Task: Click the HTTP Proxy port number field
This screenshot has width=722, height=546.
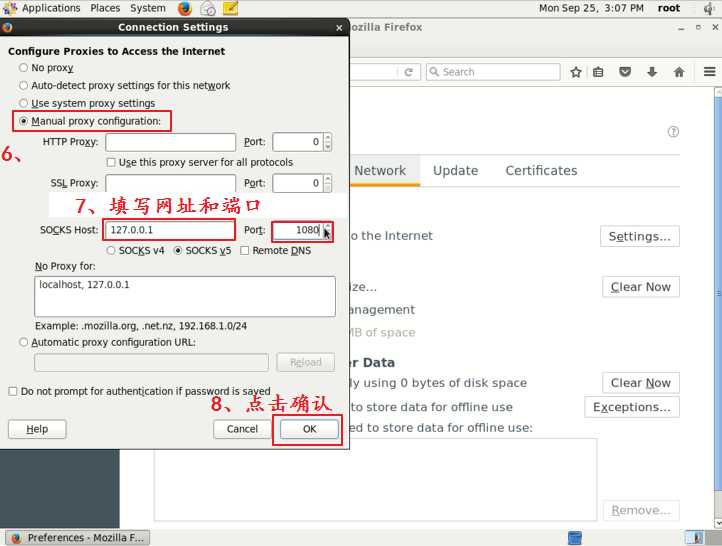Action: click(x=298, y=142)
